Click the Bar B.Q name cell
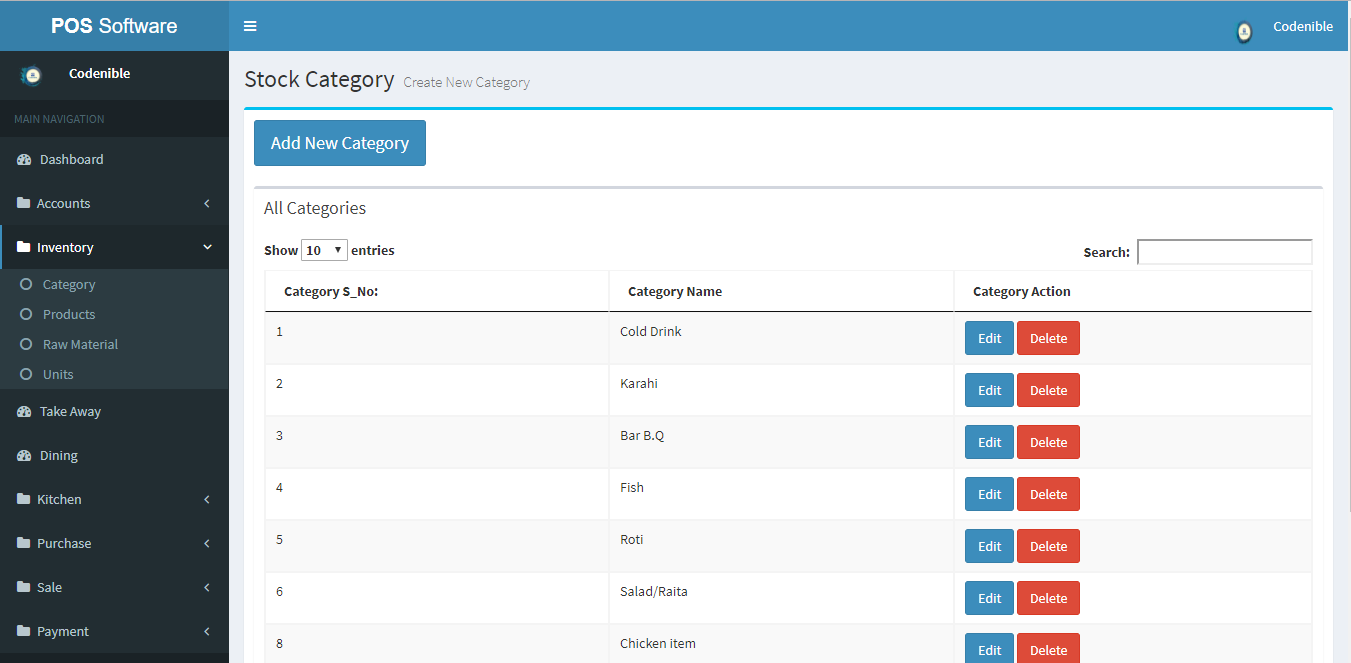This screenshot has width=1351, height=663. click(x=781, y=442)
